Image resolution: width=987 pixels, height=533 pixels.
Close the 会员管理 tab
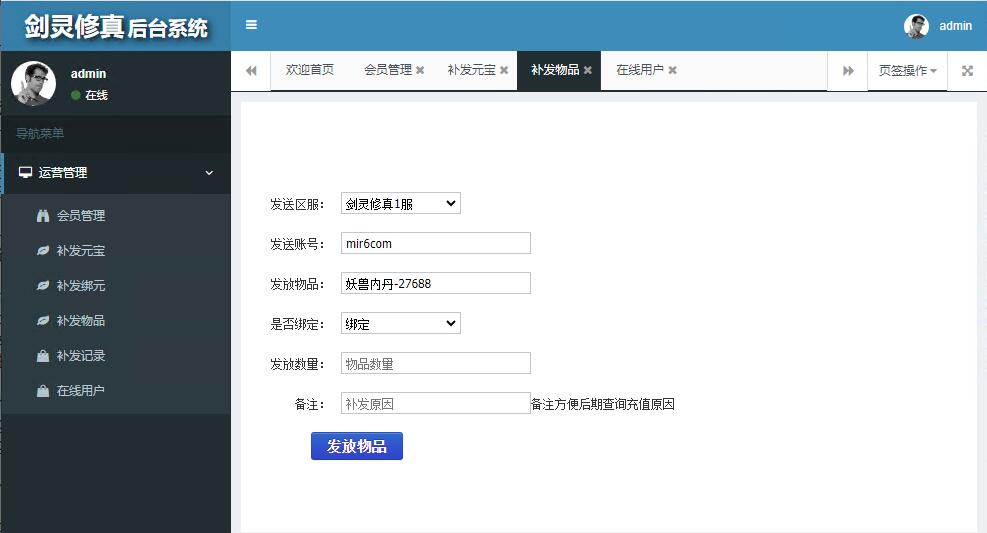[x=420, y=71]
